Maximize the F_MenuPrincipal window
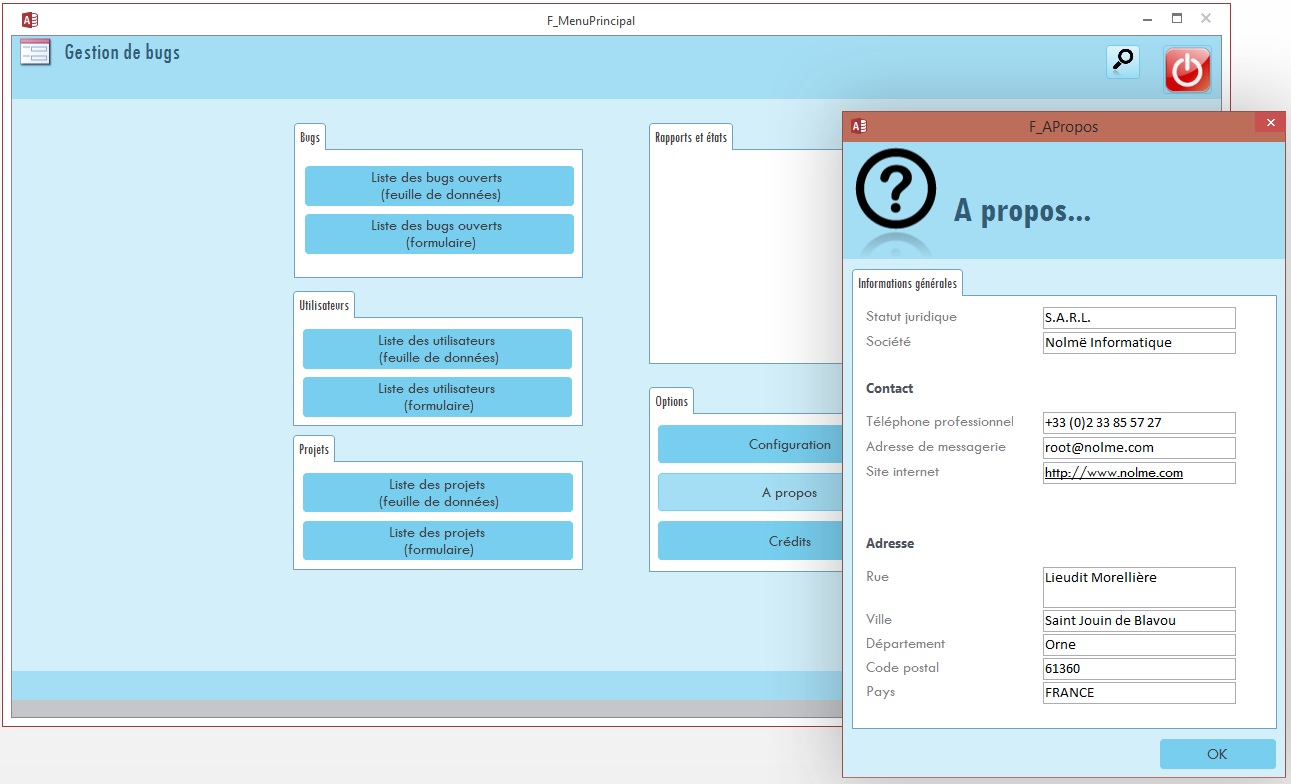 [x=1177, y=18]
